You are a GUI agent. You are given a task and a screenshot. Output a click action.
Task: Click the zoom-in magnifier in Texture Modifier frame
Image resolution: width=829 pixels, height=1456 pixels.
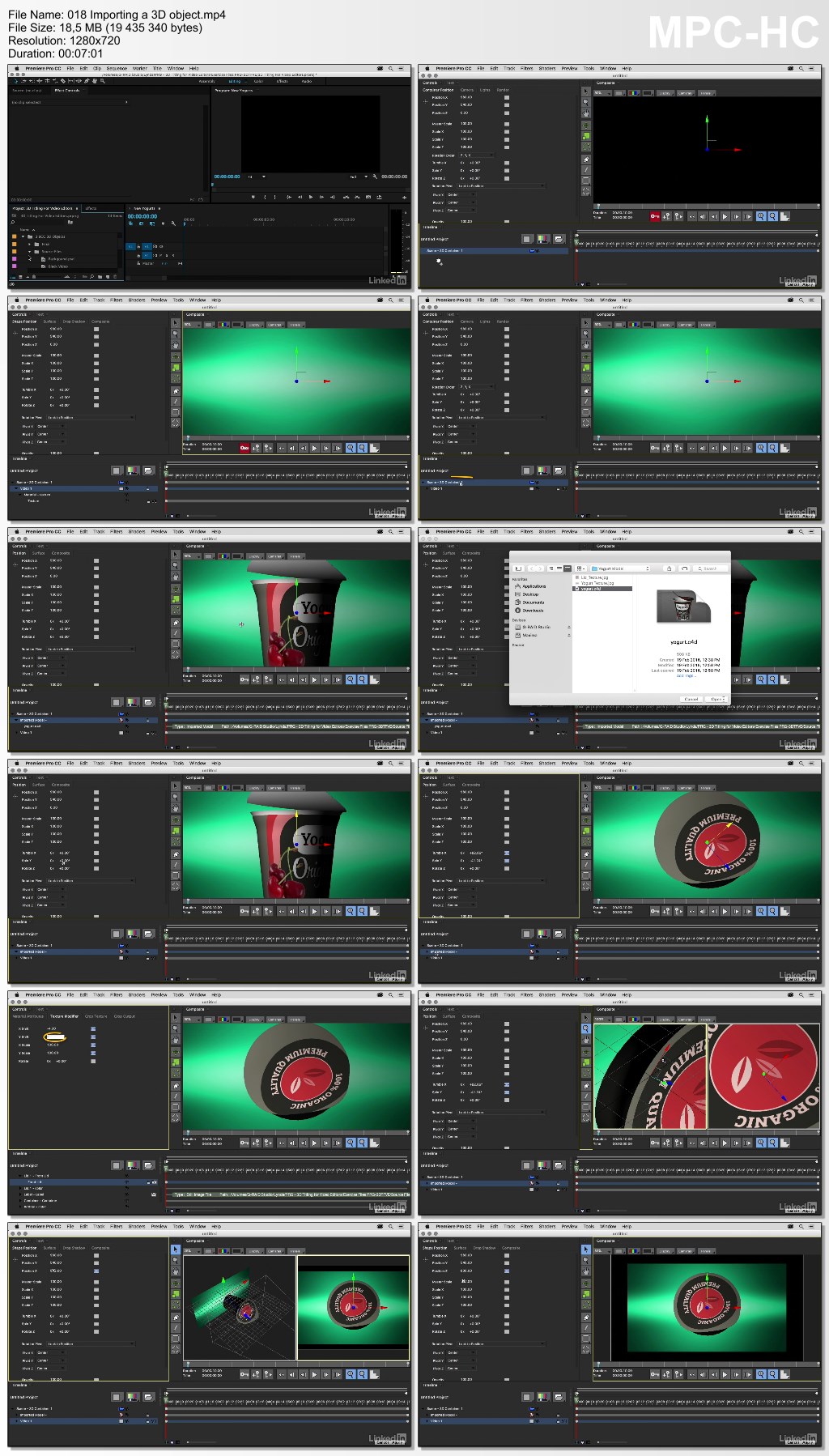coord(351,1143)
